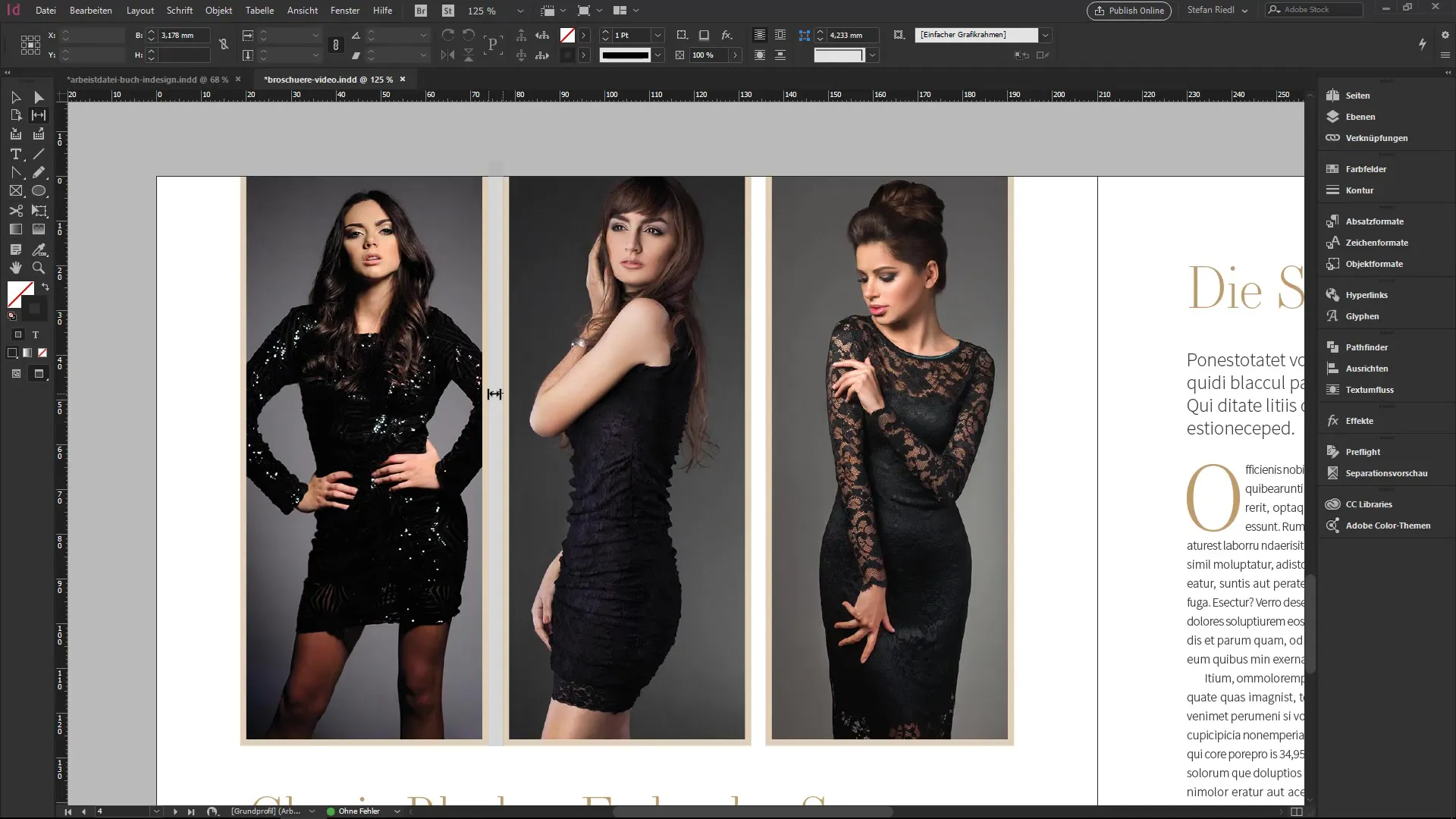This screenshot has width=1456, height=819.
Task: Select the Free Transform tool
Action: coord(39,211)
